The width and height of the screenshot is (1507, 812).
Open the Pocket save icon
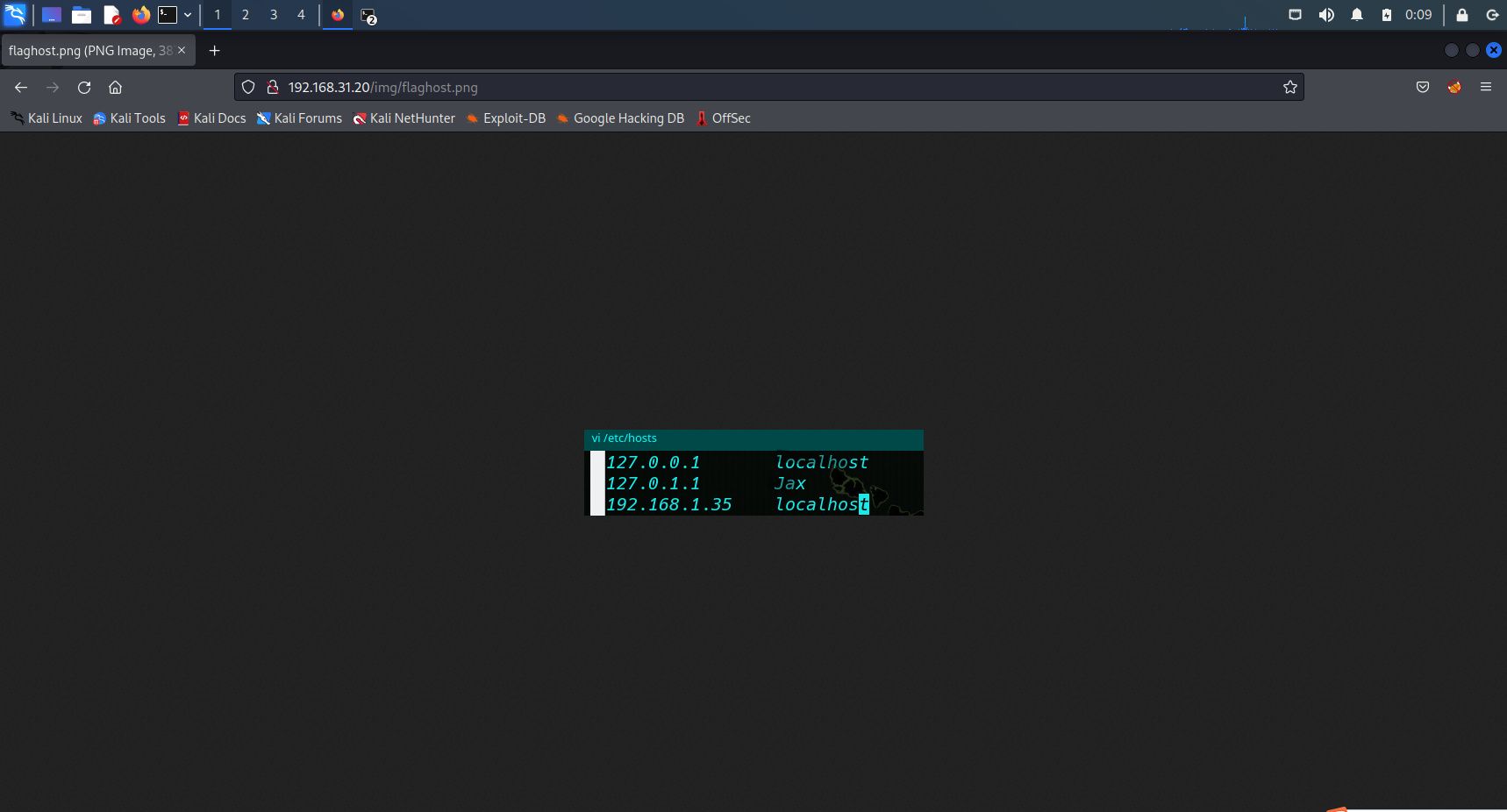point(1423,88)
